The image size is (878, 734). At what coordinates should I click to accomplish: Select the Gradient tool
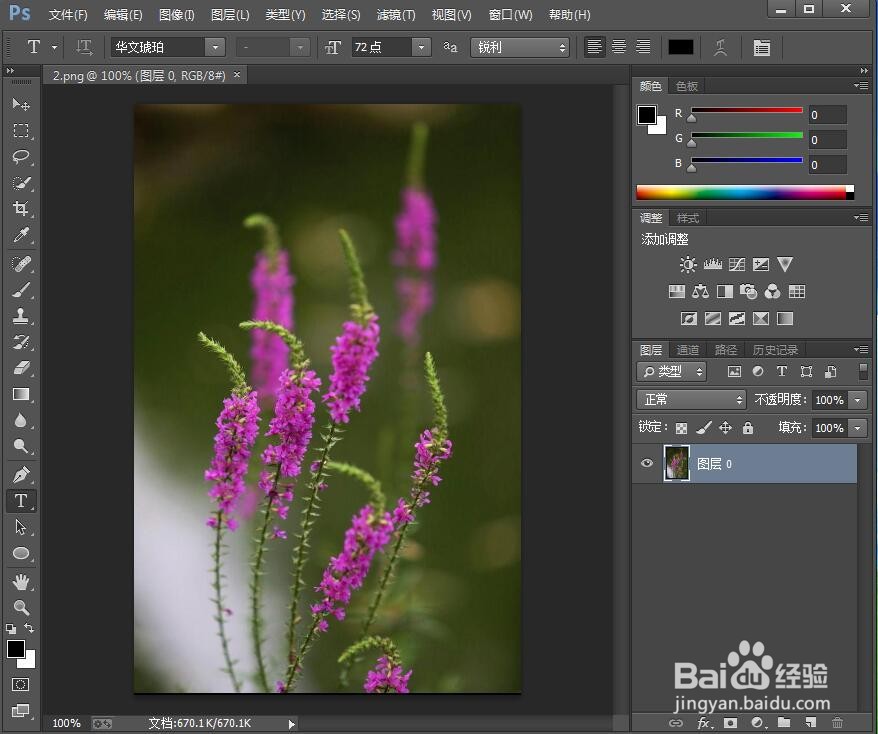click(21, 394)
